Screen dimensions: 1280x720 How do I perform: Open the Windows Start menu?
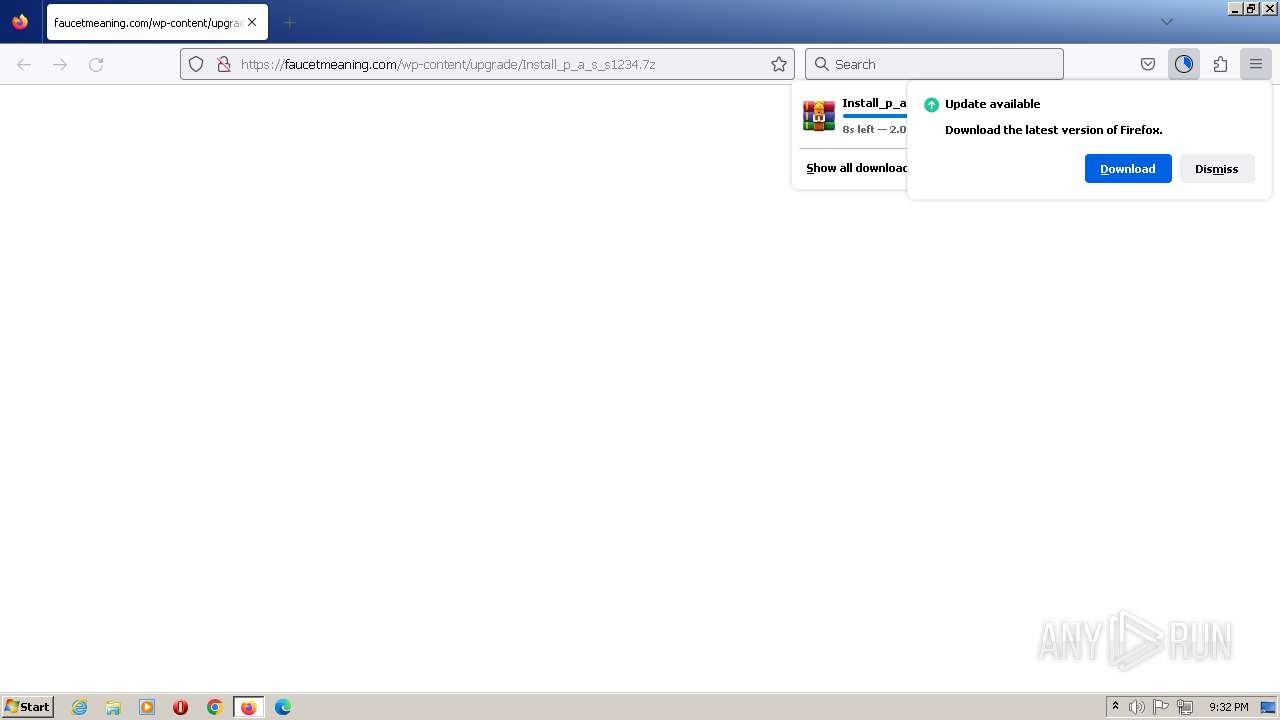(27, 707)
